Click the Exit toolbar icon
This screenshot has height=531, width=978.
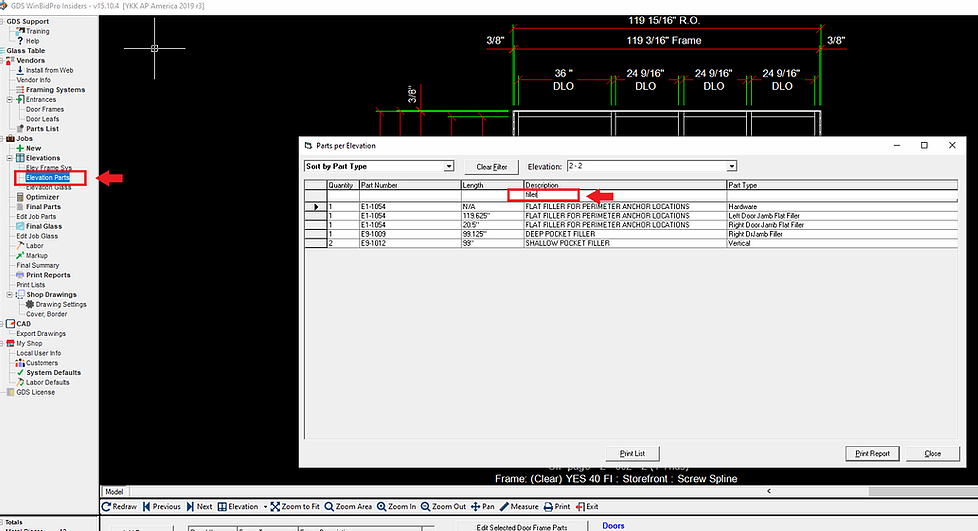587,507
